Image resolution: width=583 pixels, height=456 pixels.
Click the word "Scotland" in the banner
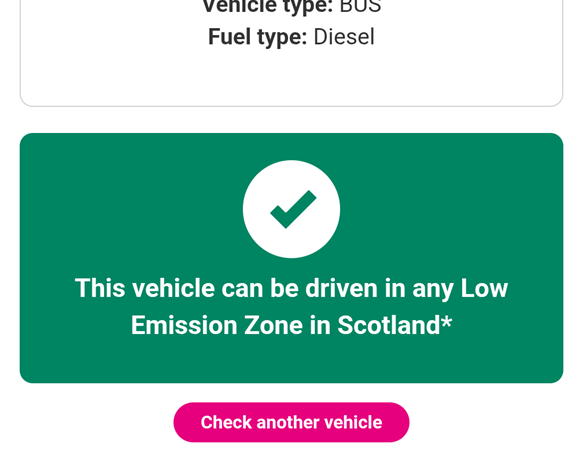389,325
